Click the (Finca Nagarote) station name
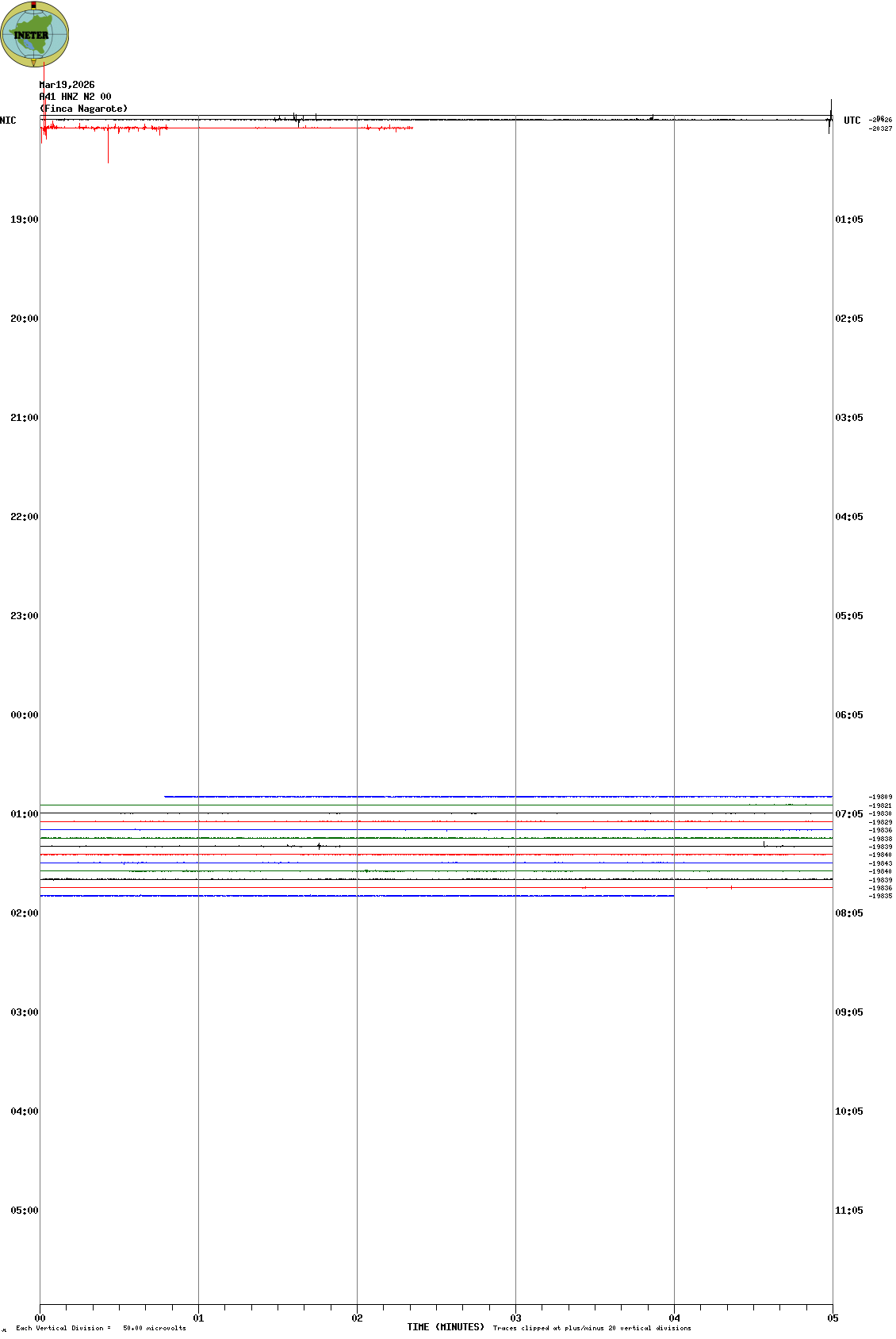 [83, 109]
